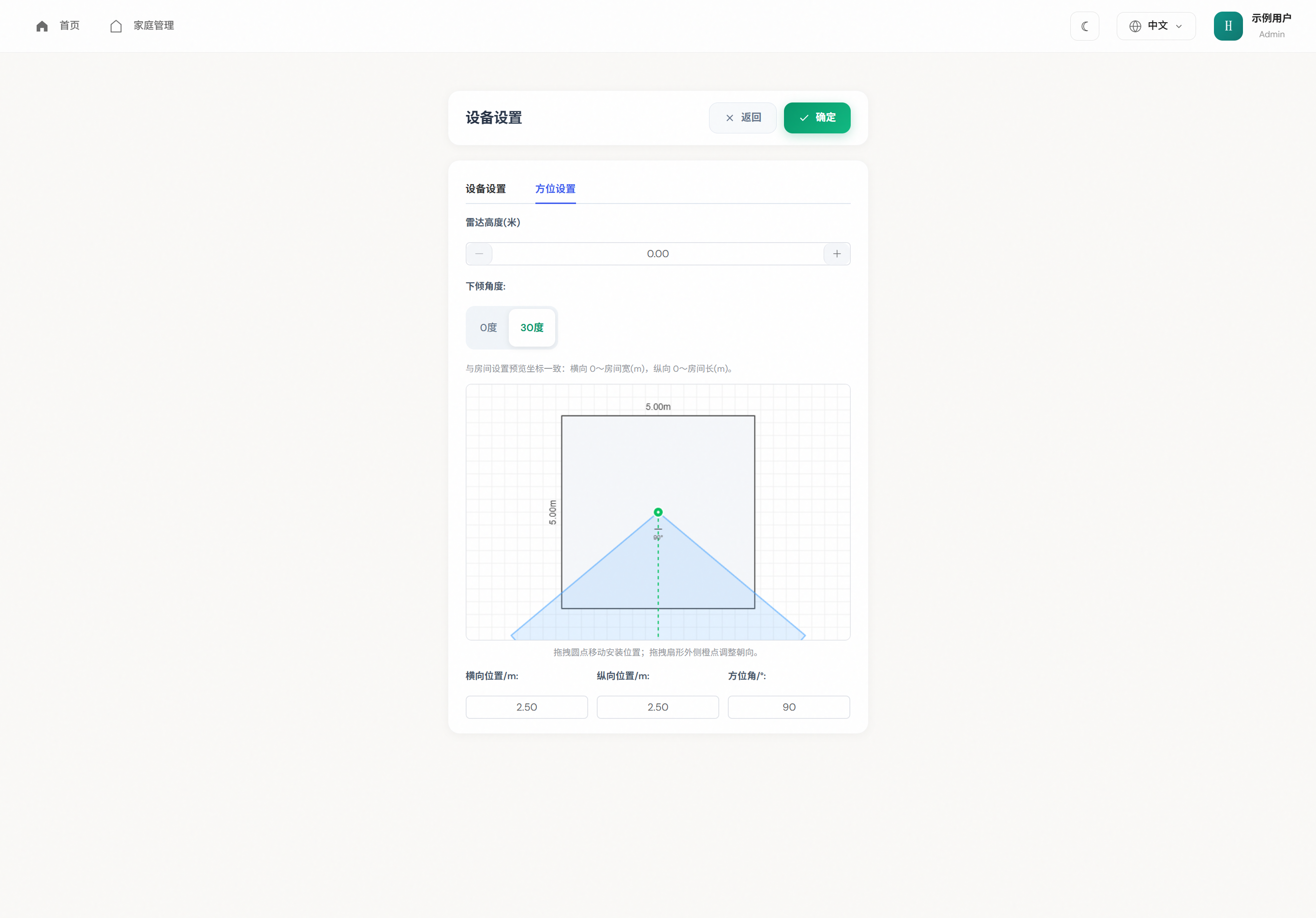1316x918 pixels.
Task: Toggle dark mode with the moon icon
Action: [1084, 27]
